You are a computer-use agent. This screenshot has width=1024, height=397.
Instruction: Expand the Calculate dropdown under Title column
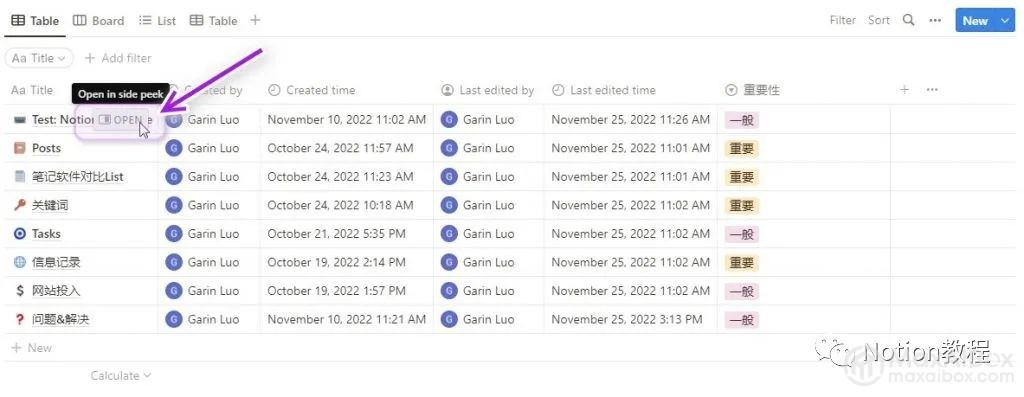[121, 375]
